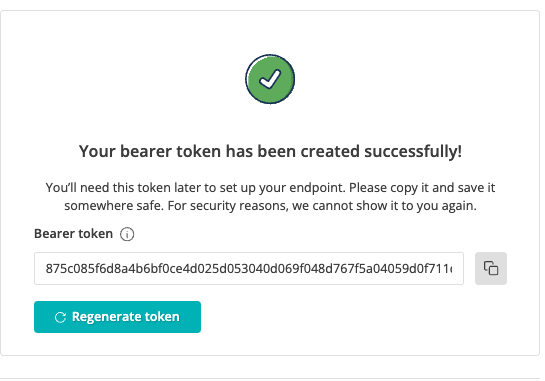Click the bearer token created successfully heading
This screenshot has height=381, width=545.
270,152
